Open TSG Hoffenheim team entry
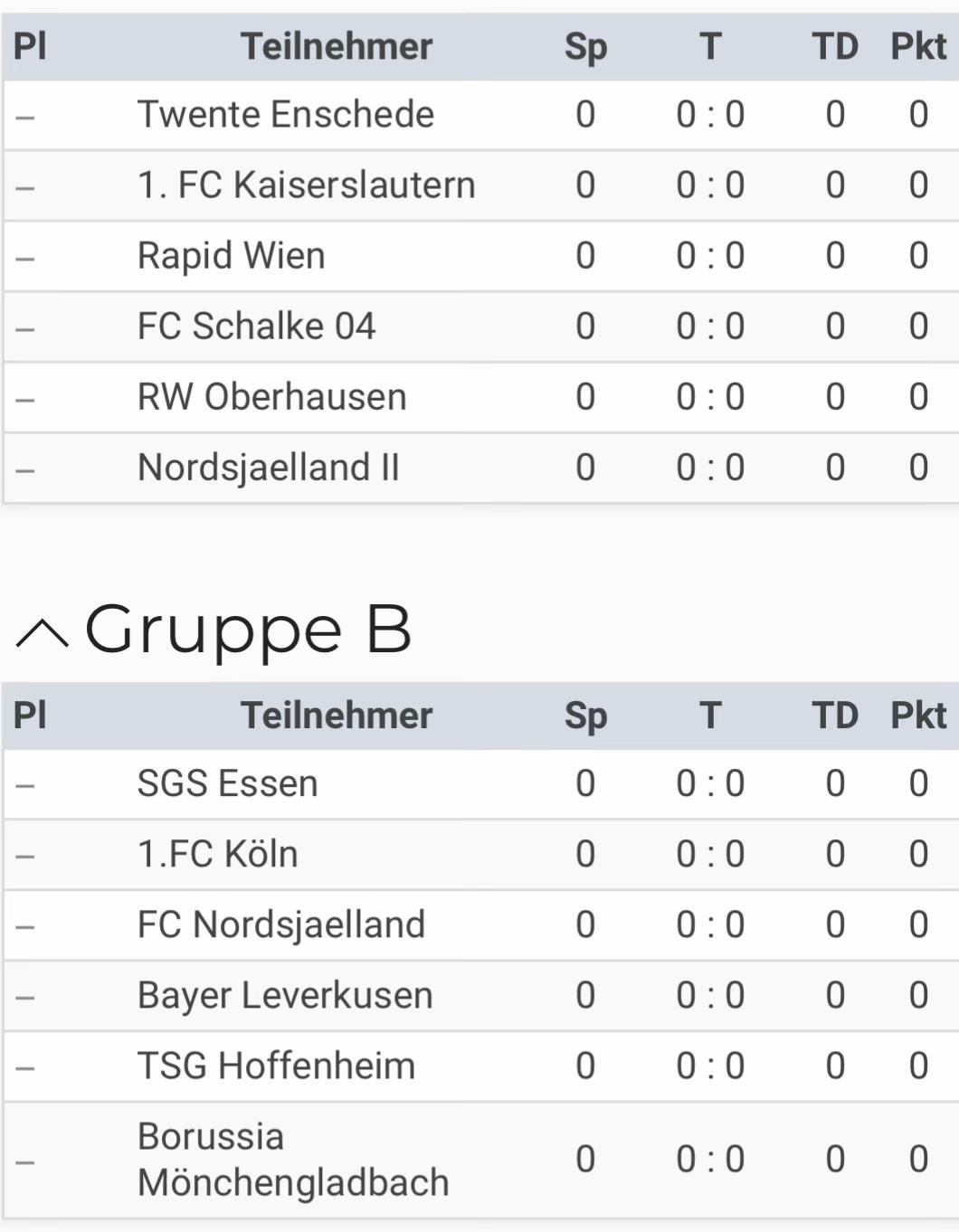Screen dimensions: 959x1232 point(481,1066)
